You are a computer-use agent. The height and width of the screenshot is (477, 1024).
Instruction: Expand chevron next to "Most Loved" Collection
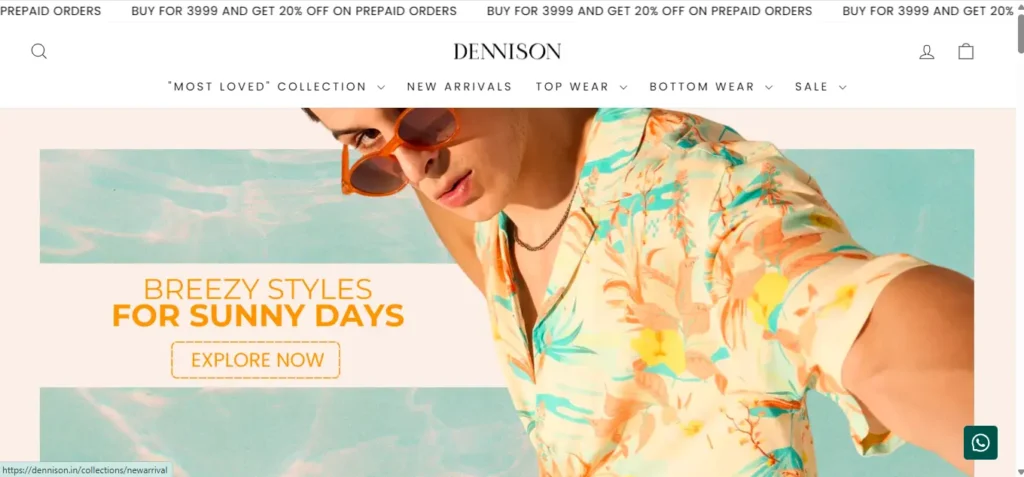click(x=381, y=88)
